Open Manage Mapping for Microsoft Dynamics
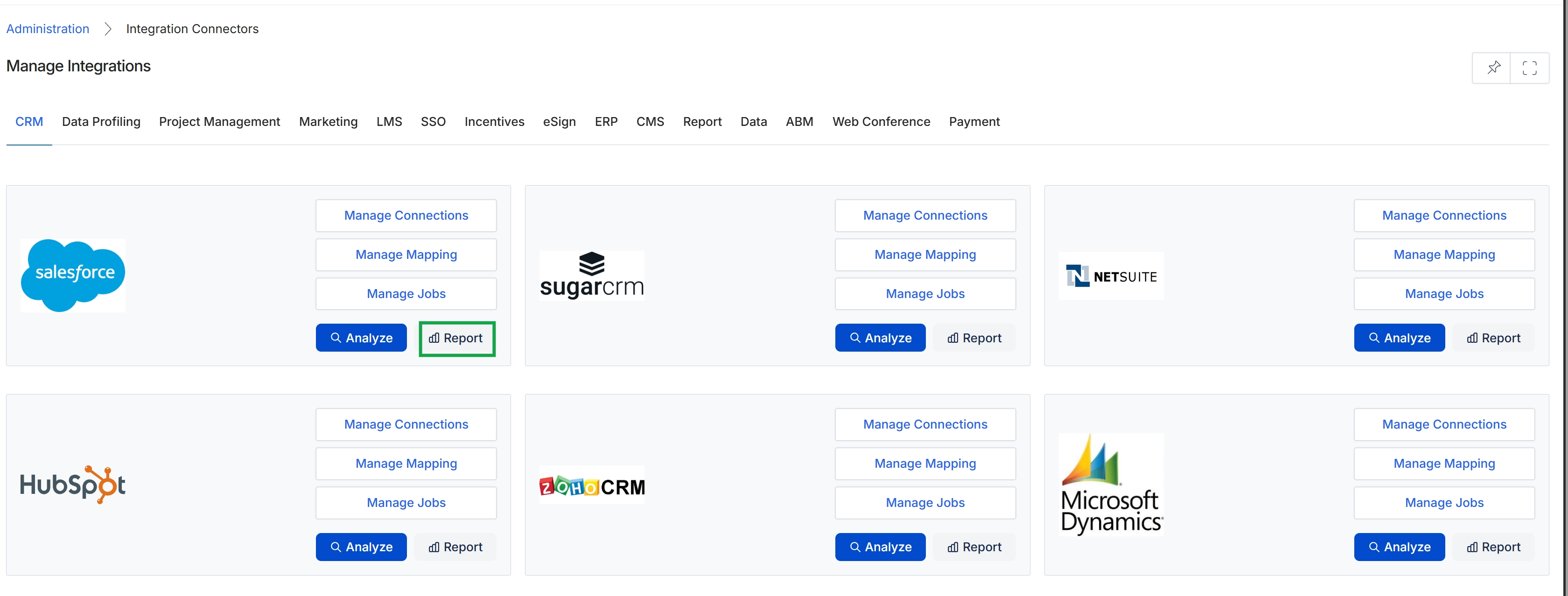 pyautogui.click(x=1444, y=464)
